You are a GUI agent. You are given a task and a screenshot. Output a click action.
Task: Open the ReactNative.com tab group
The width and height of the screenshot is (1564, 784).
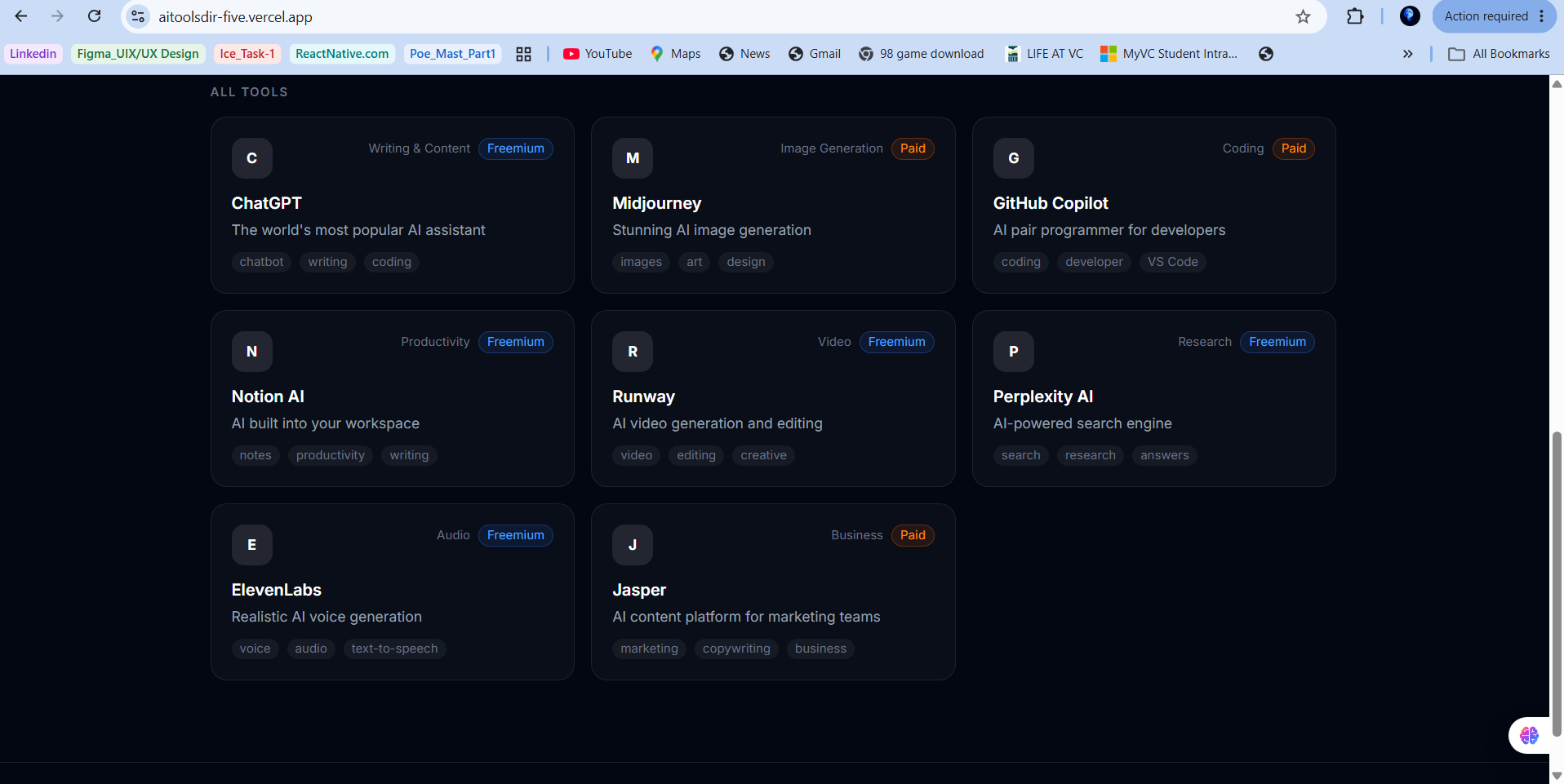pyautogui.click(x=342, y=54)
